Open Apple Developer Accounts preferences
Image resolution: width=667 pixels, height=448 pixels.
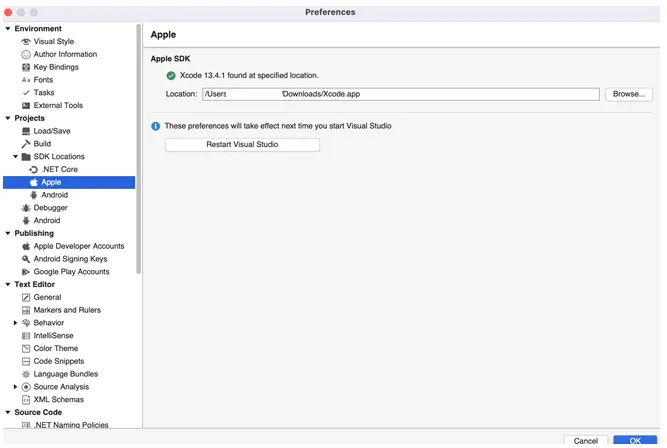79,246
